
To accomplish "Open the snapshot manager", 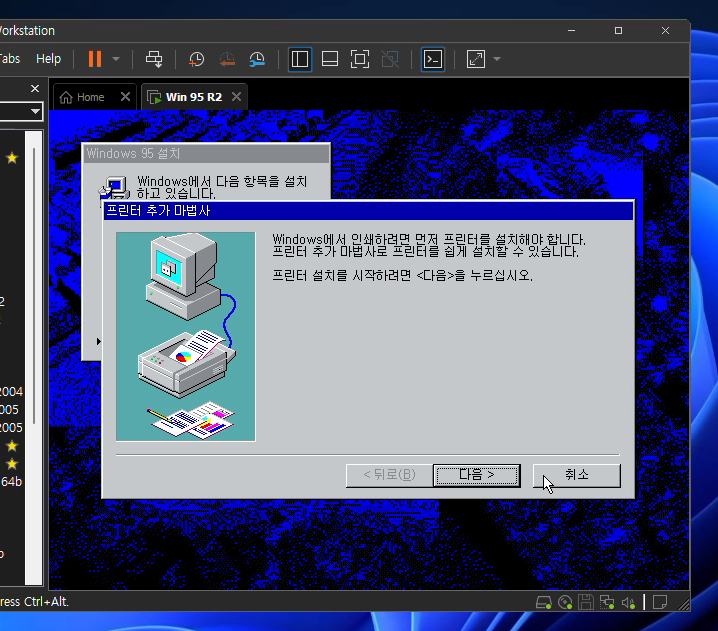I will 257,59.
